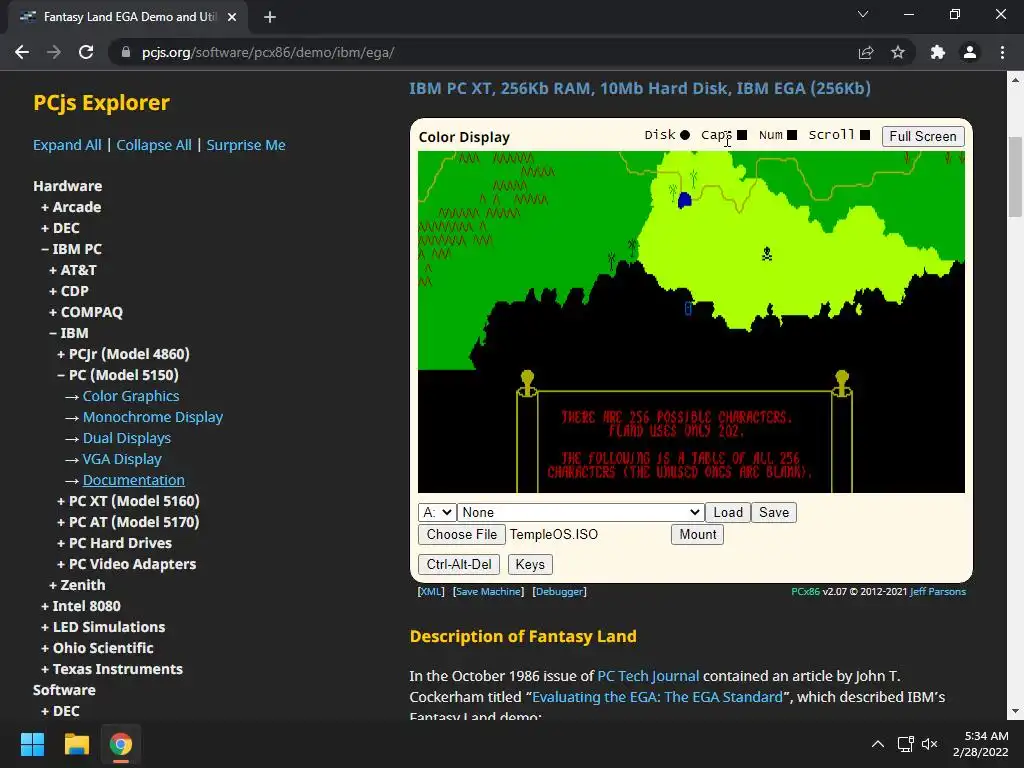This screenshot has height=768, width=1024.
Task: Click the Choose File button
Action: coord(462,534)
